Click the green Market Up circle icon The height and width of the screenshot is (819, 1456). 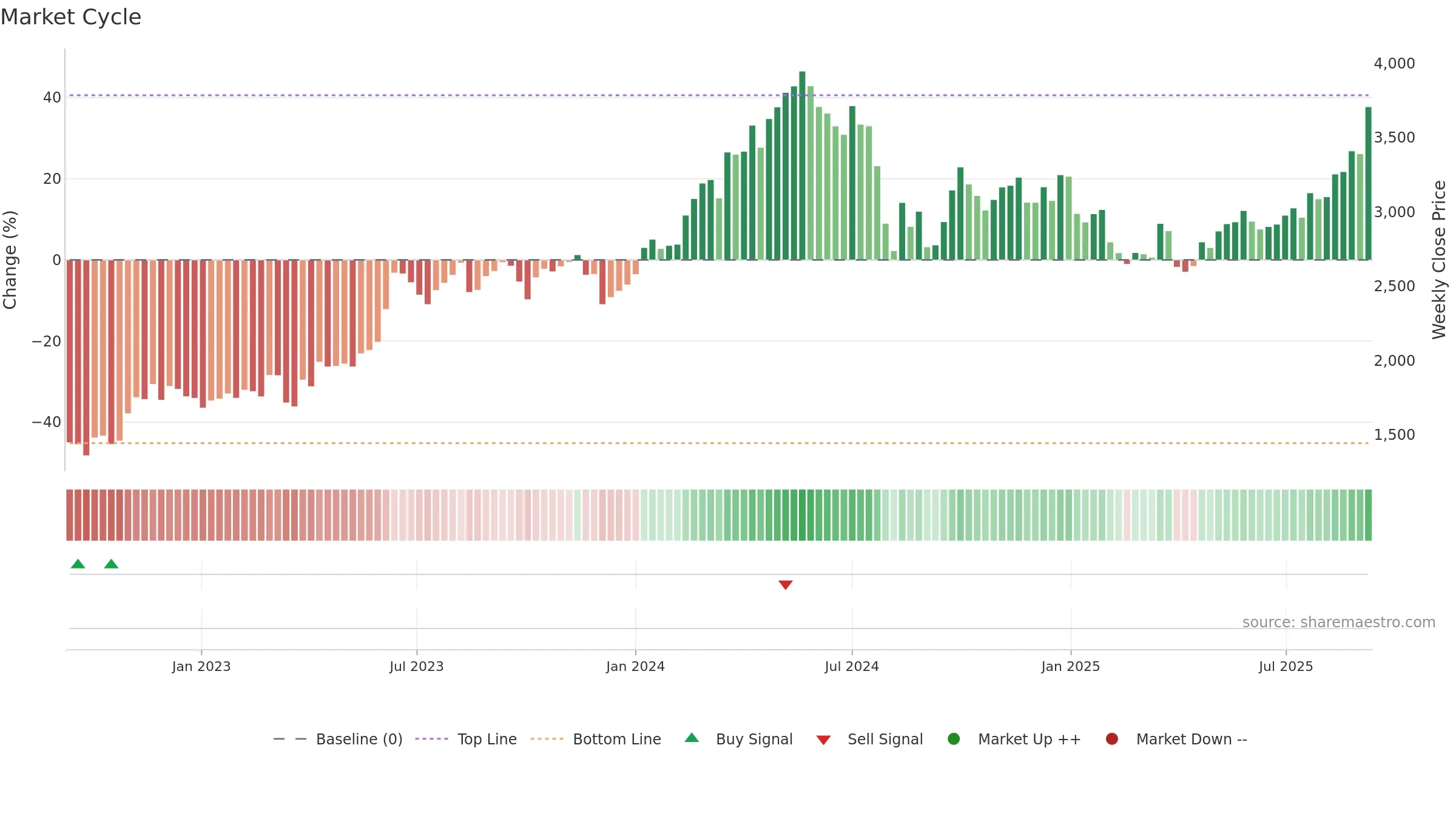pos(954,739)
